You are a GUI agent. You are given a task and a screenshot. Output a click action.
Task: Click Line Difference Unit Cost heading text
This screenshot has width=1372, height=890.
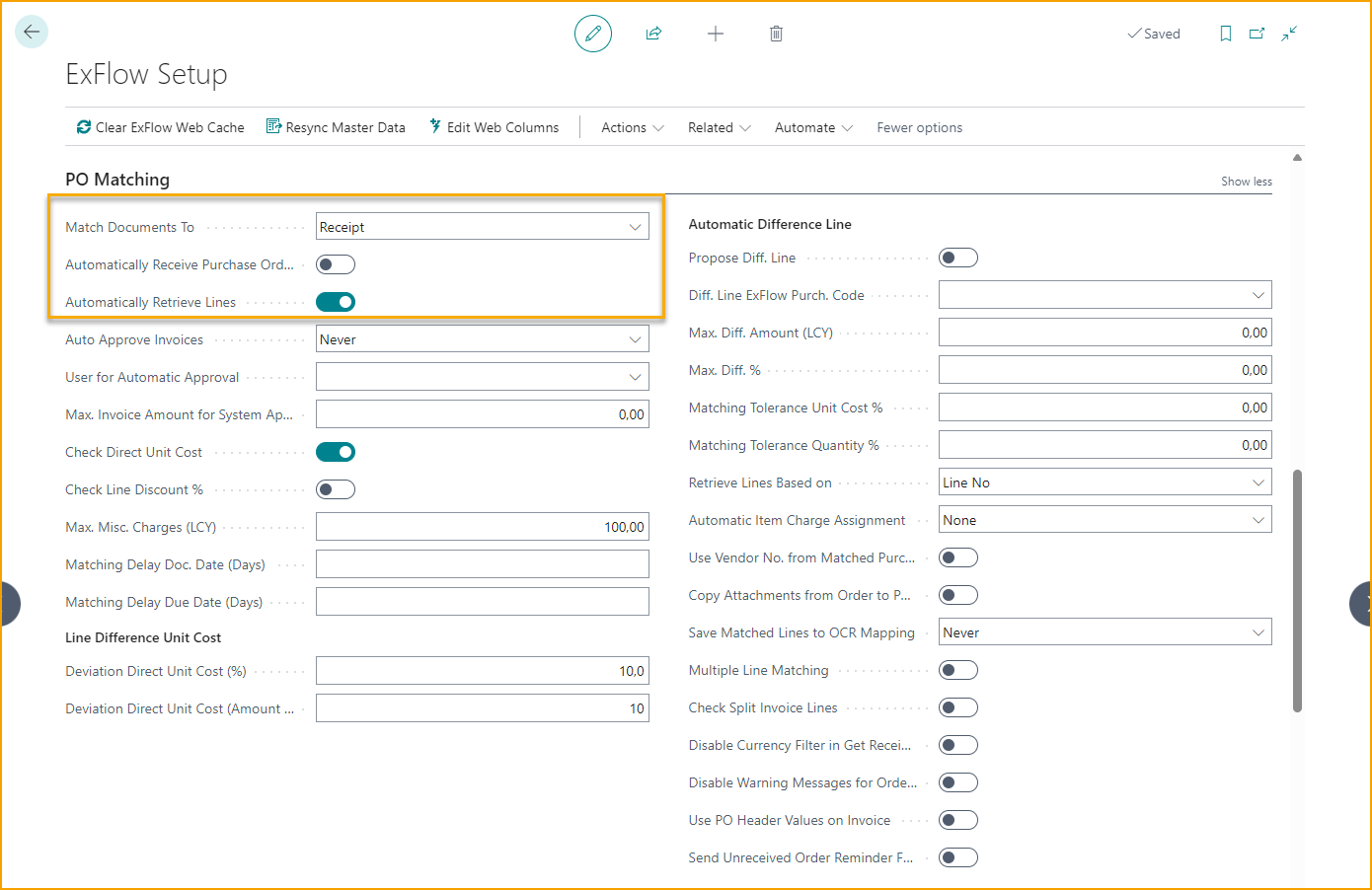pyautogui.click(x=143, y=637)
